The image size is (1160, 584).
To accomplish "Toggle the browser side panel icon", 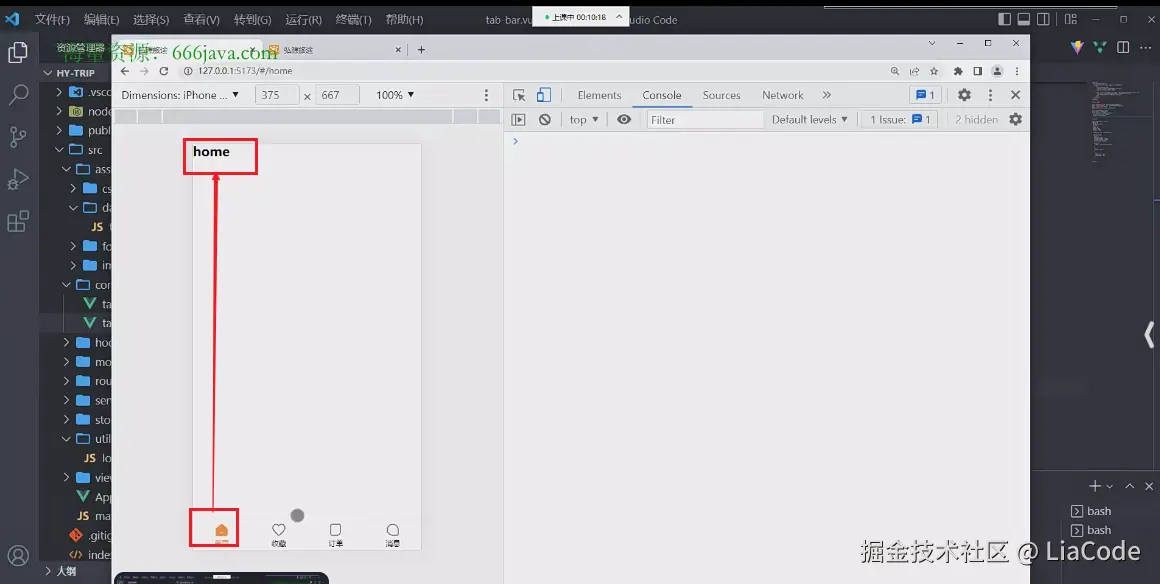I will [x=977, y=71].
